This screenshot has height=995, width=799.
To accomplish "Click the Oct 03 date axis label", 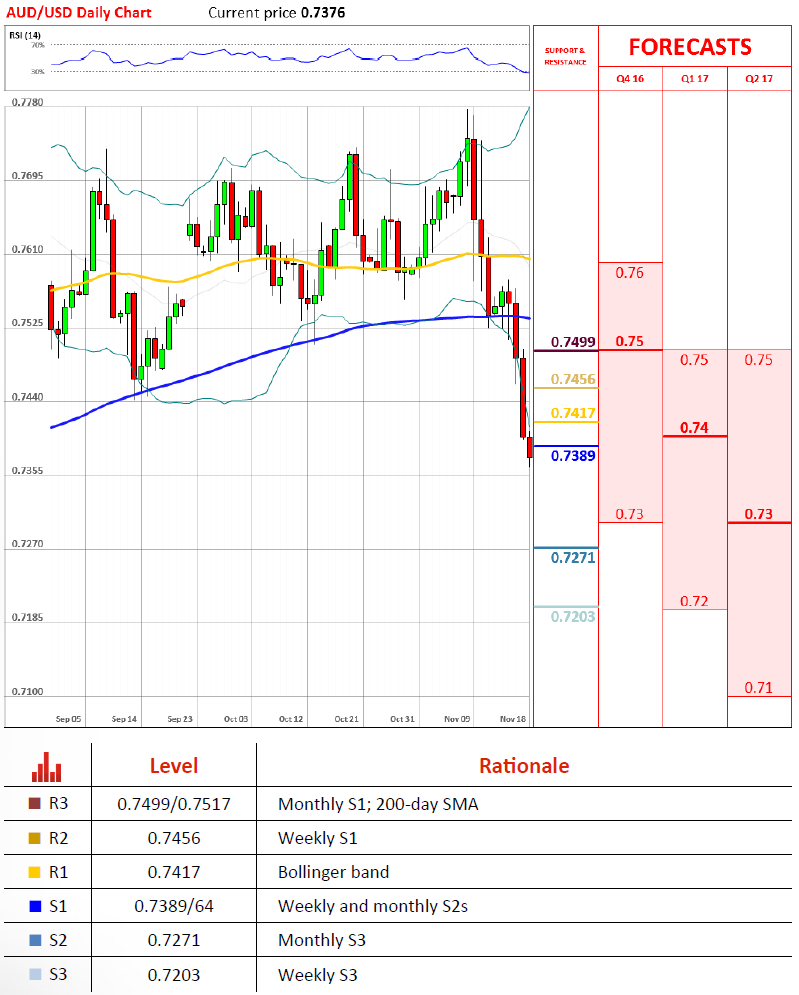I will 236,719.
